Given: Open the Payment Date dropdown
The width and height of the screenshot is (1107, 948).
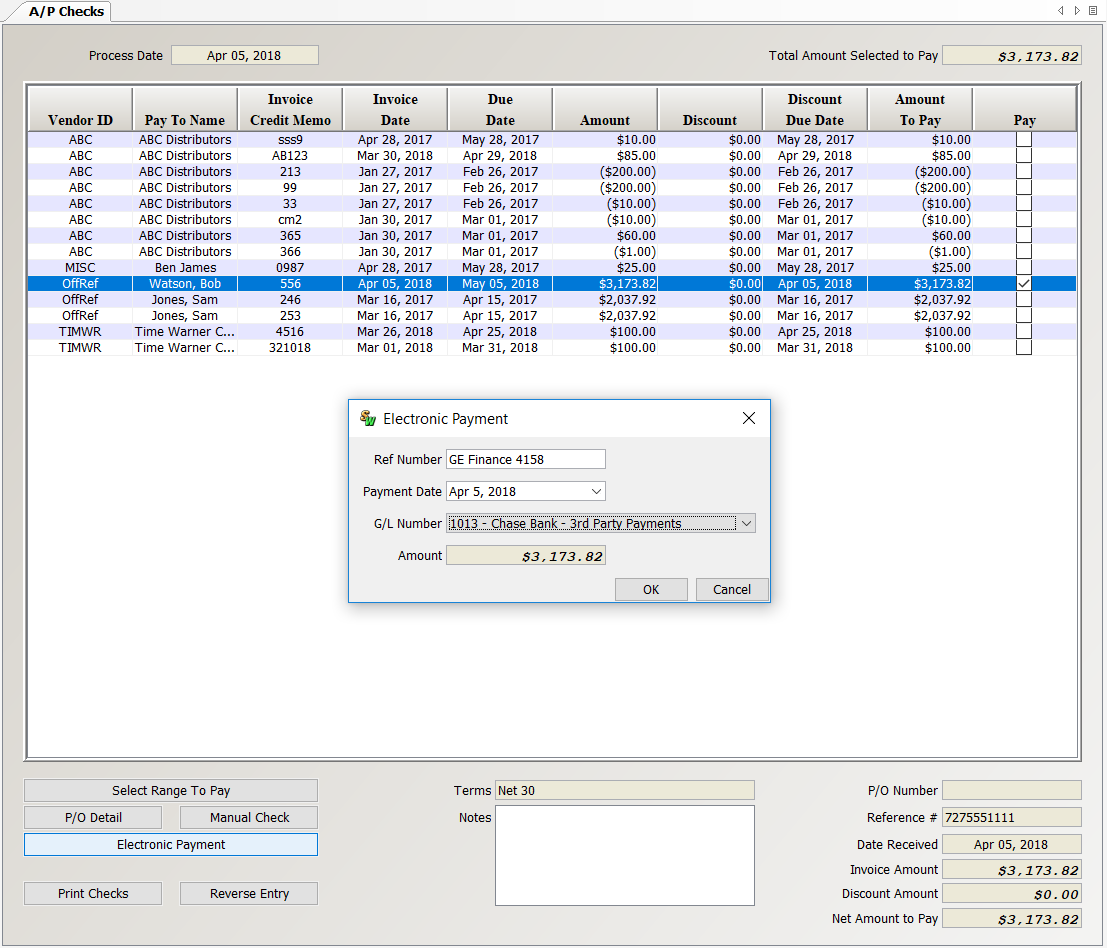Looking at the screenshot, I should point(597,491).
